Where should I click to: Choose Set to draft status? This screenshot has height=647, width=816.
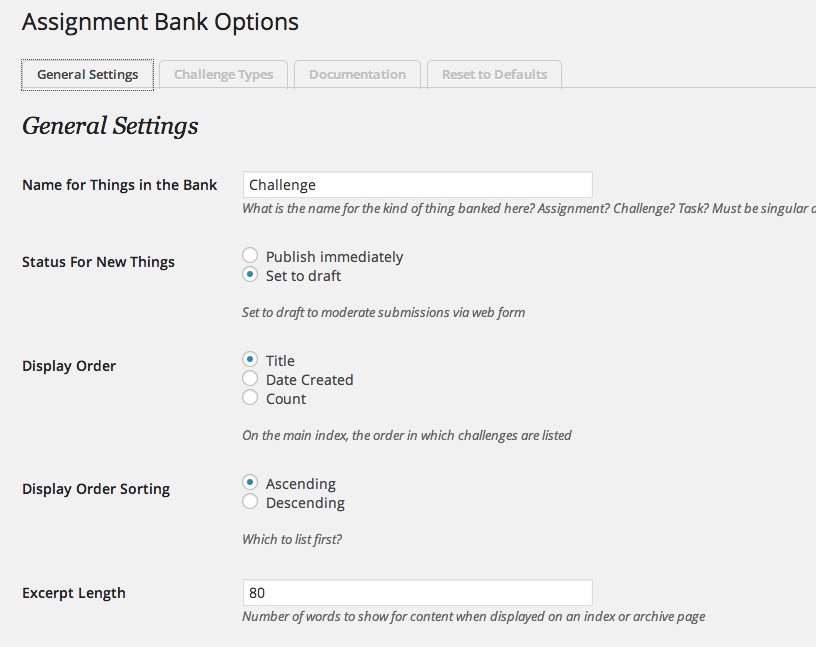250,275
